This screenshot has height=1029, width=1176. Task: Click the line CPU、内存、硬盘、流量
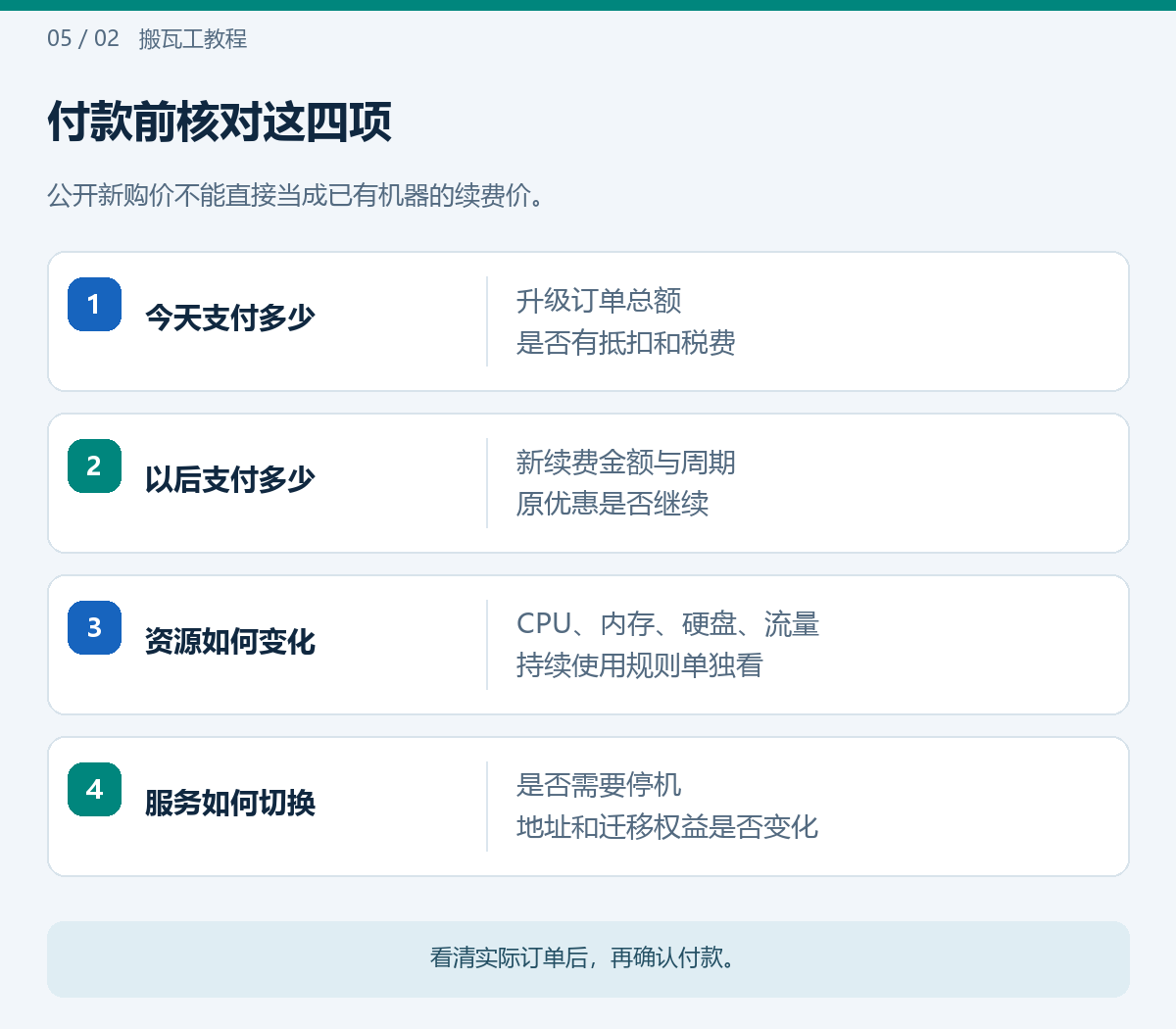pos(667,624)
